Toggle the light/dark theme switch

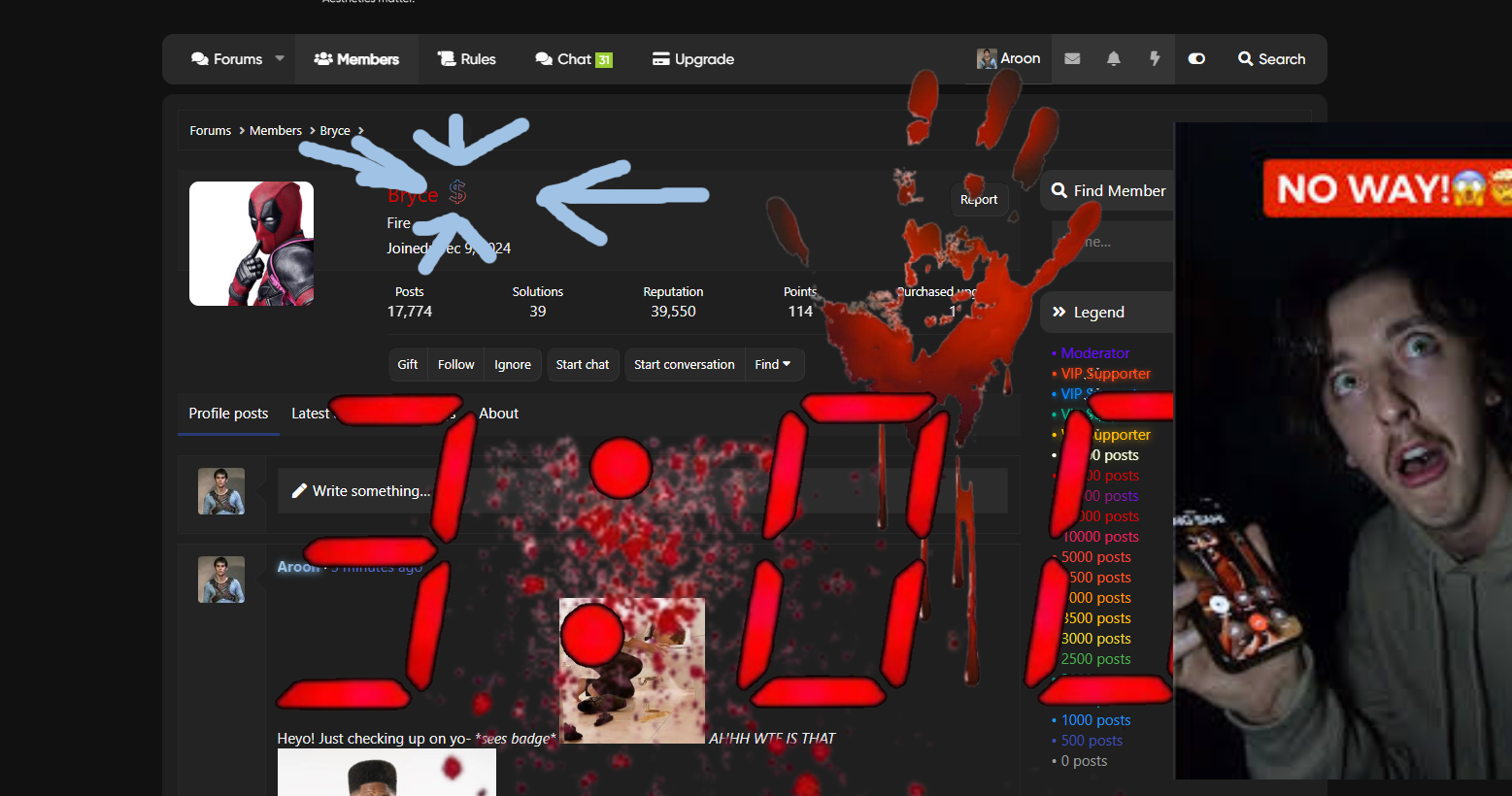[1196, 59]
